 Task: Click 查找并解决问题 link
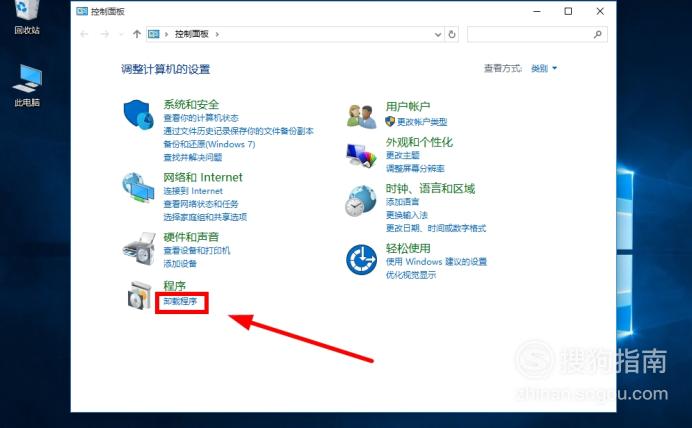[x=193, y=158]
